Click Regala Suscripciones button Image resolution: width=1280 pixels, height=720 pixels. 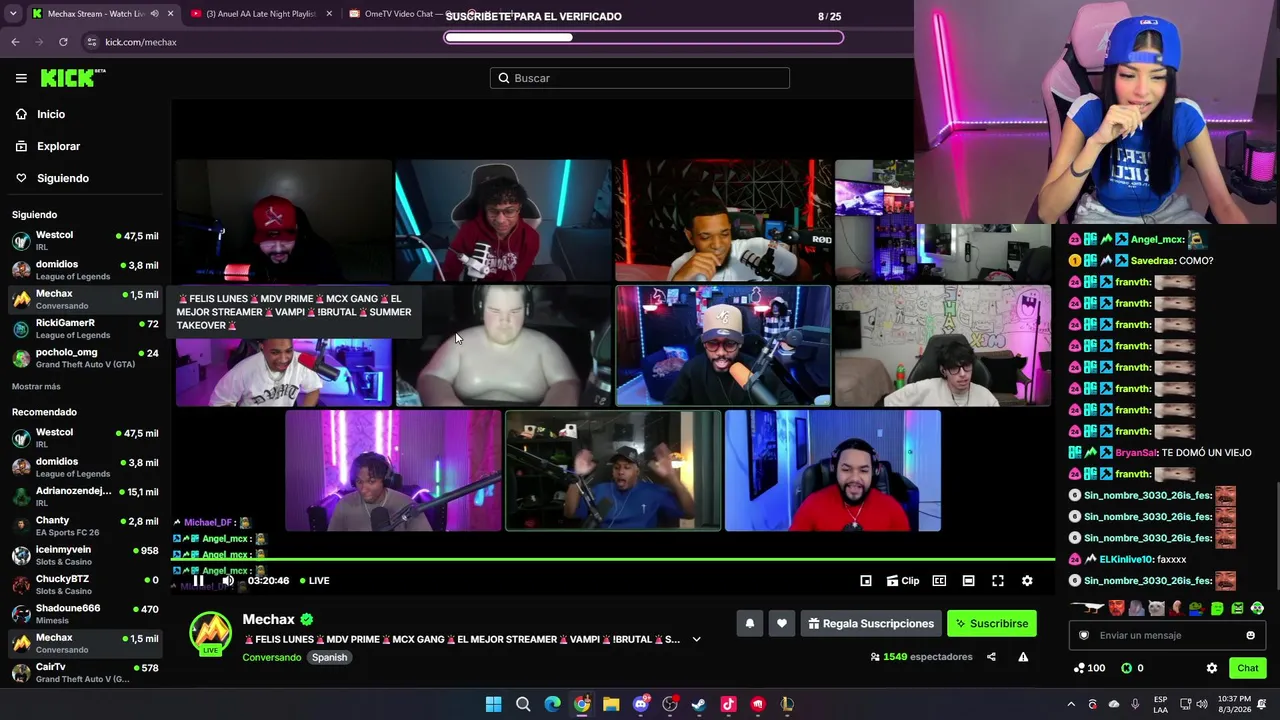[871, 624]
